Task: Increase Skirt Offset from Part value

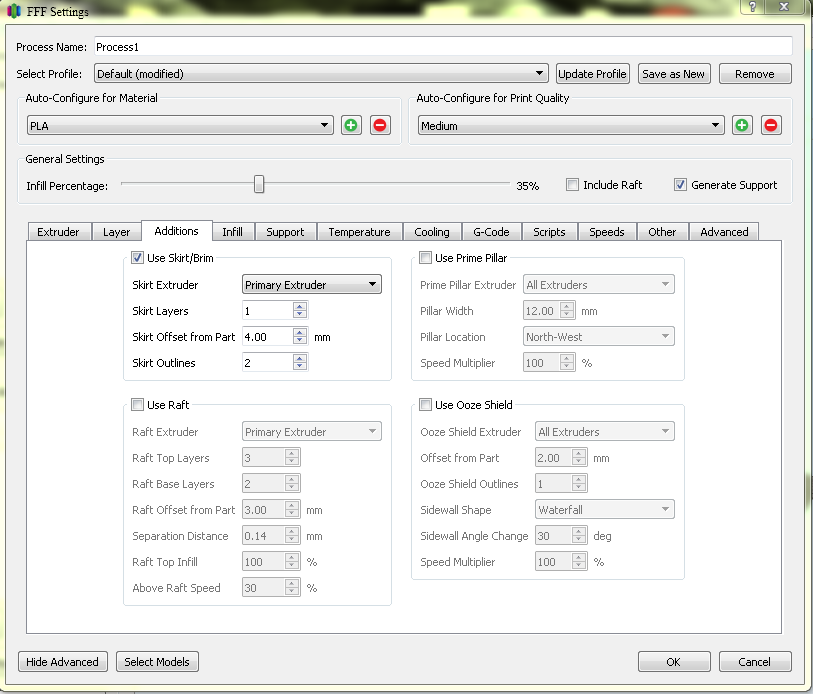Action: 300,333
